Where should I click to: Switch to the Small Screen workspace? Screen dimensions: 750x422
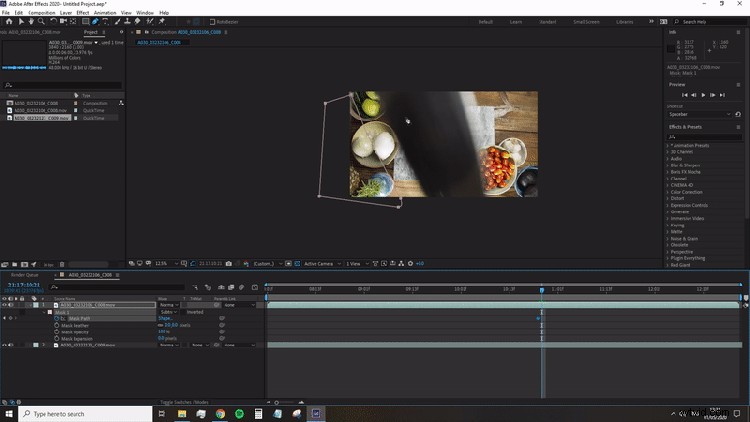tap(586, 22)
